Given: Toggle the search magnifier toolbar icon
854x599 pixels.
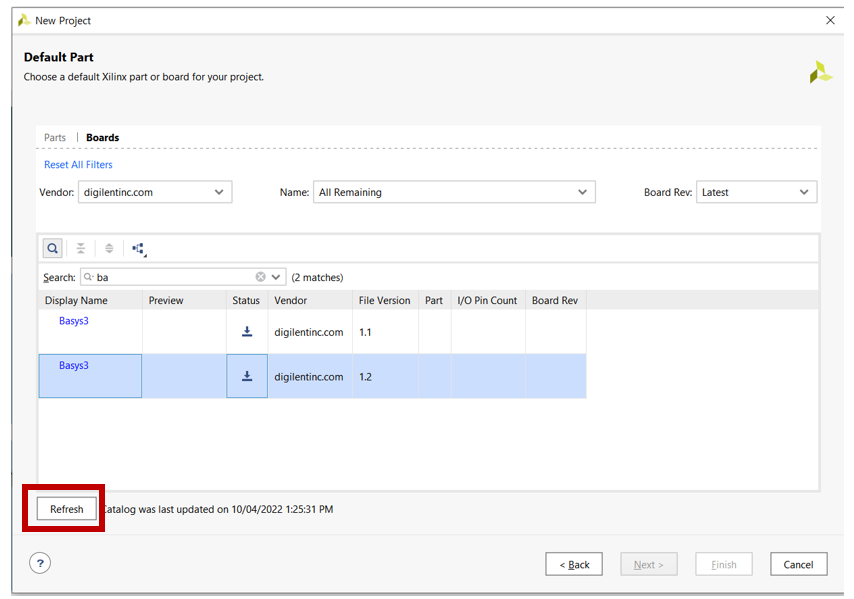Looking at the screenshot, I should point(52,248).
